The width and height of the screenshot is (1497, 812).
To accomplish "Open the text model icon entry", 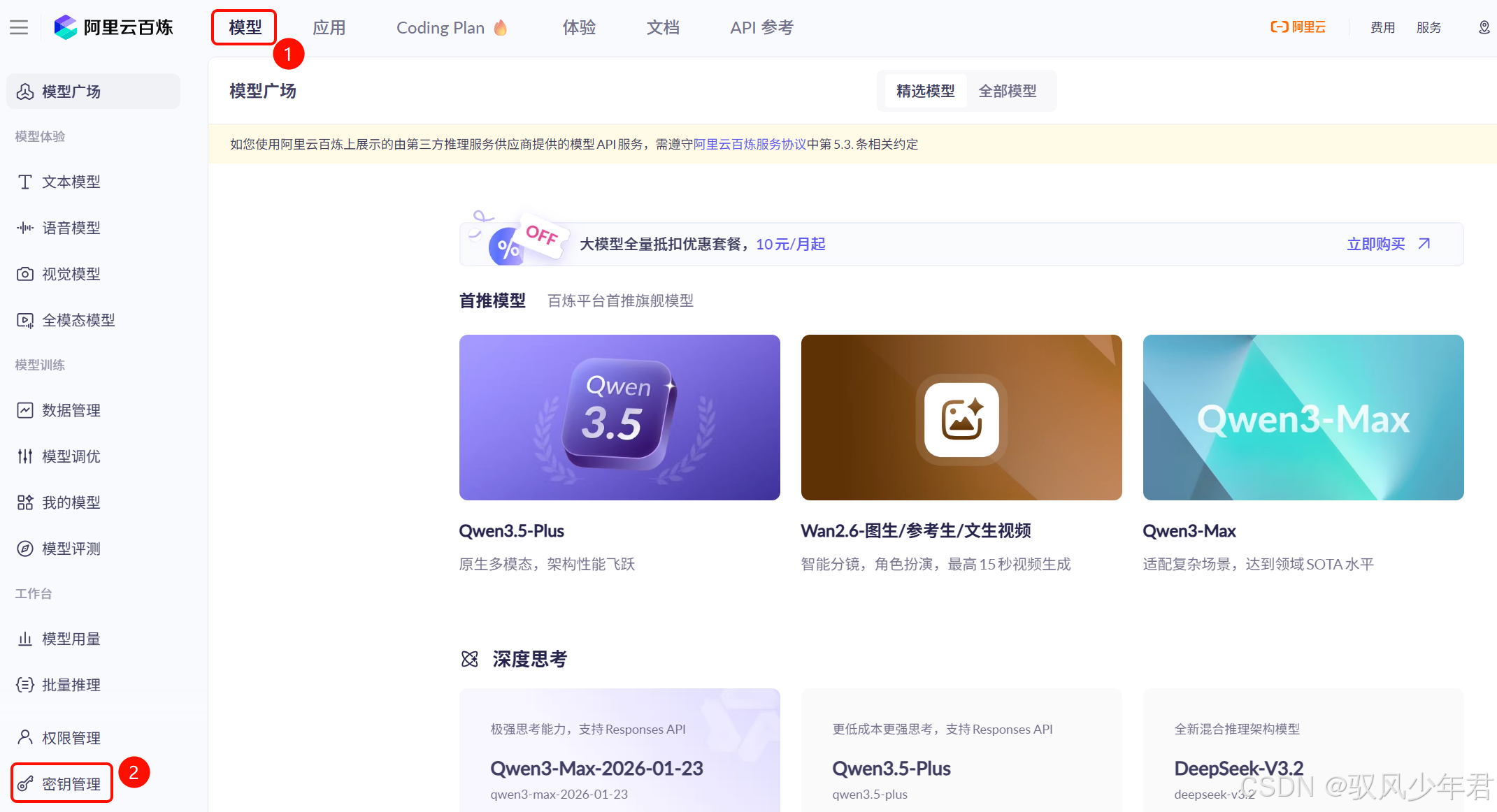I will pyautogui.click(x=25, y=182).
